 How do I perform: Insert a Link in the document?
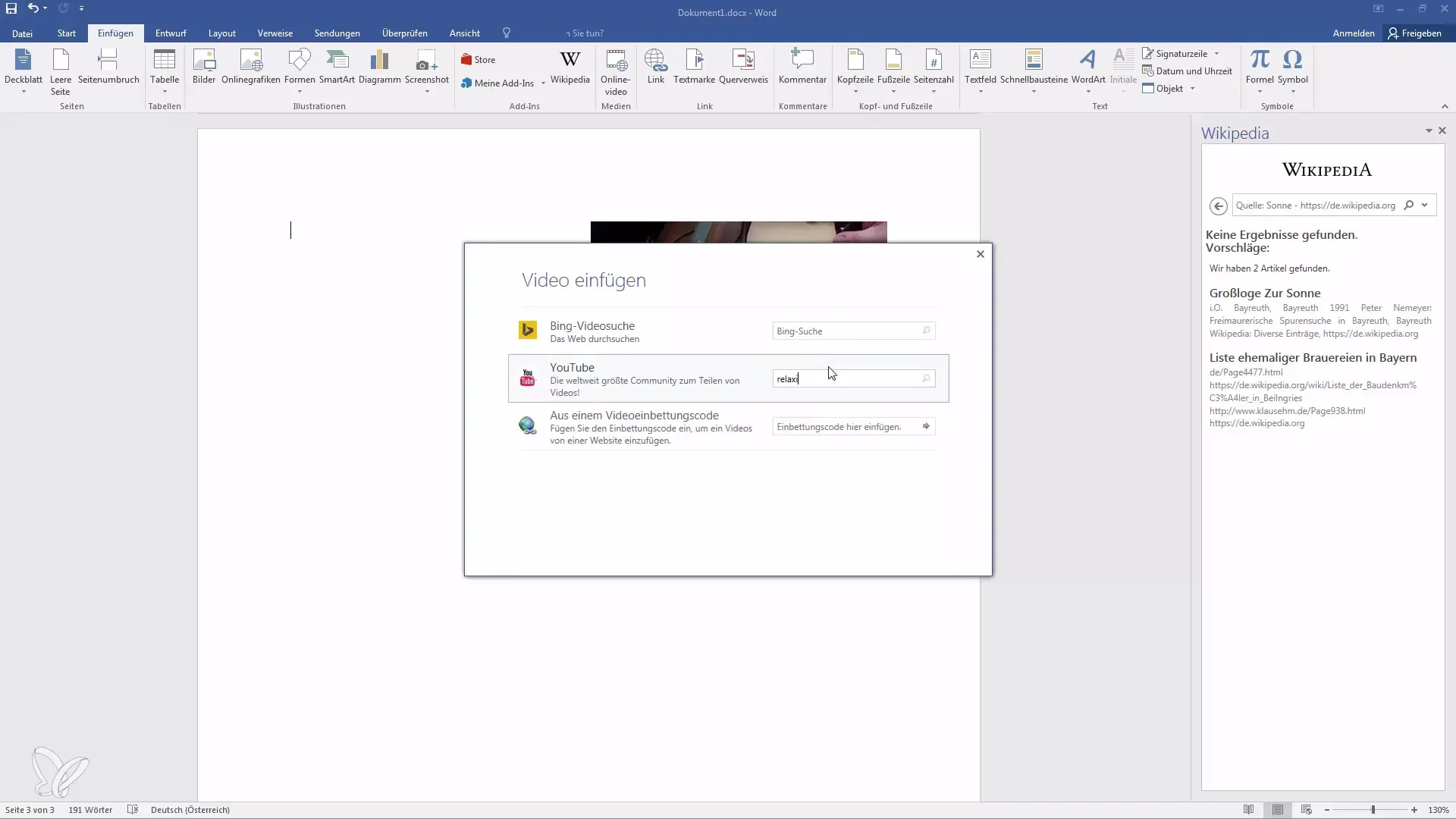click(656, 67)
